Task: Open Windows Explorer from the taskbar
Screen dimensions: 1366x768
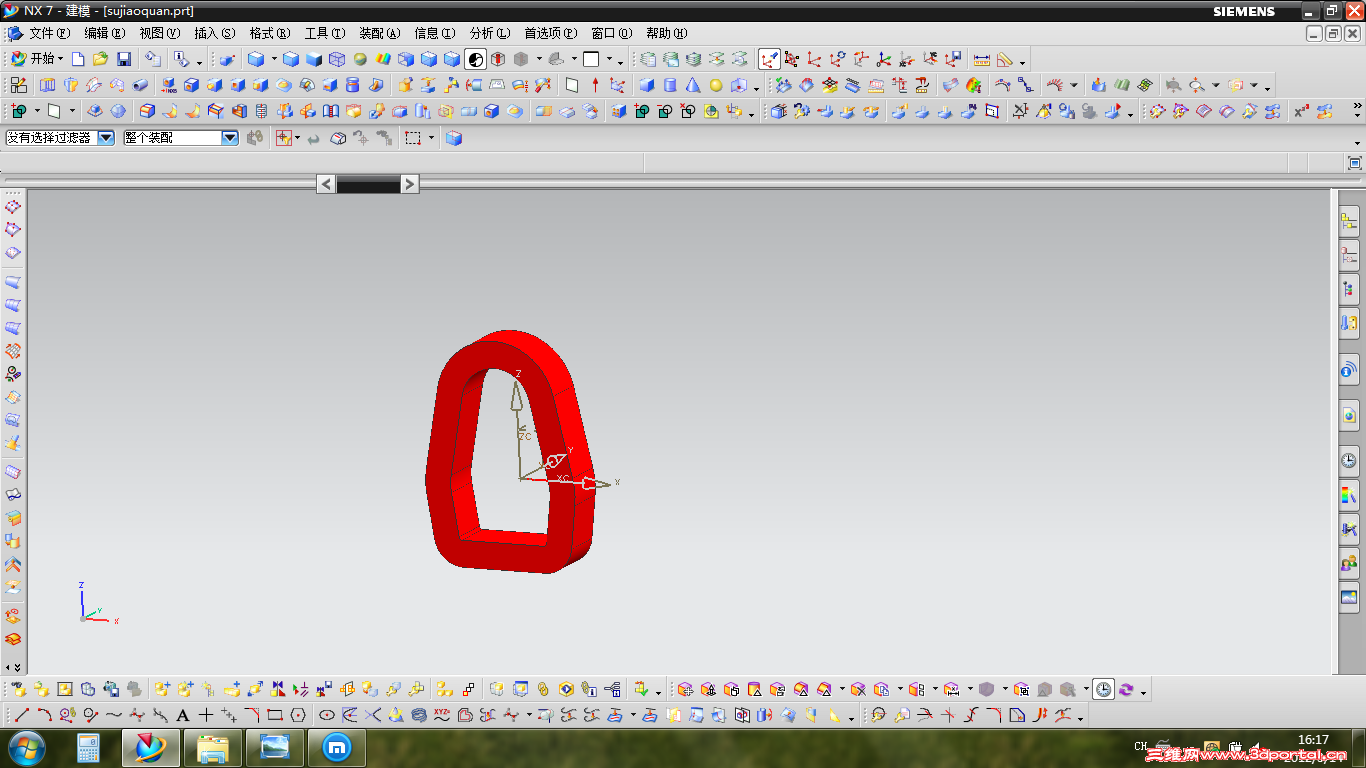Action: click(x=212, y=748)
